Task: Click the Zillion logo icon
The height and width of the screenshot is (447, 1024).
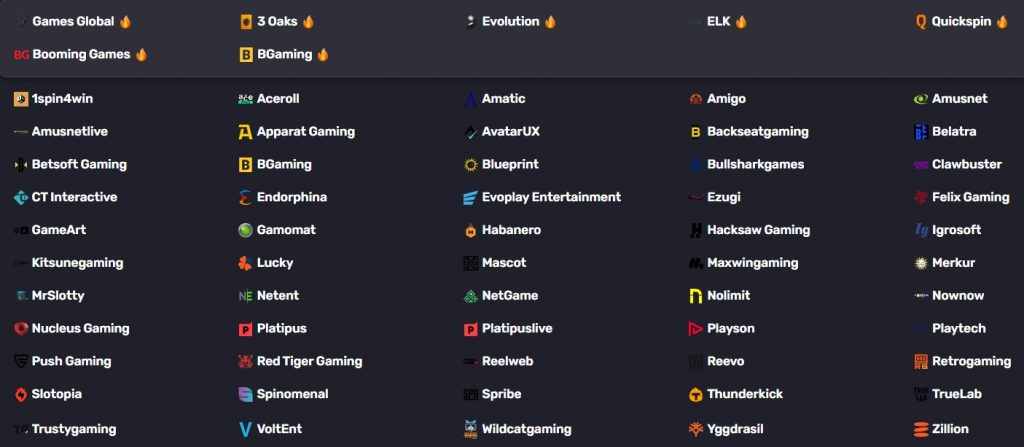Action: tap(920, 429)
